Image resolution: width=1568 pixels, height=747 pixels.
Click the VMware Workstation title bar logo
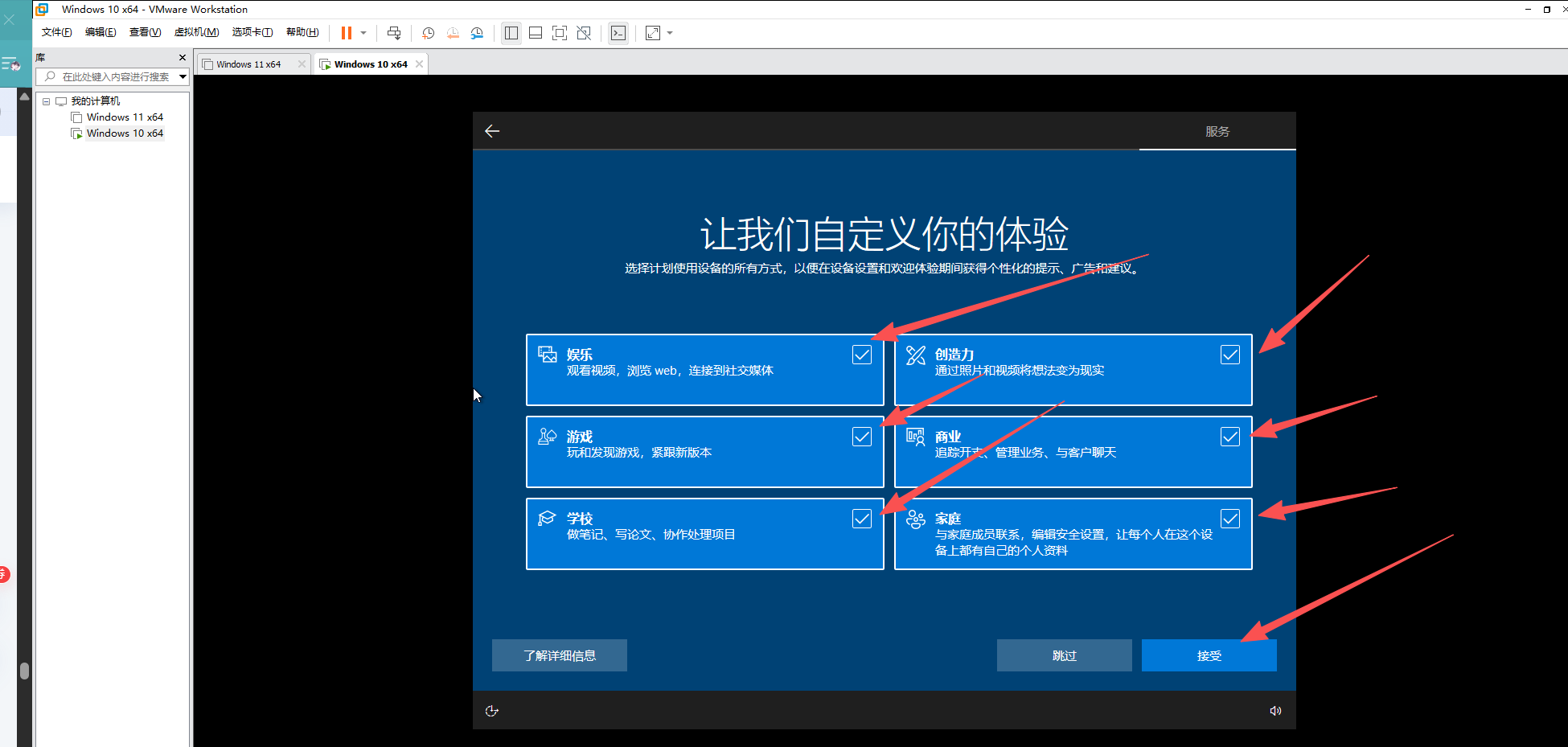(42, 9)
